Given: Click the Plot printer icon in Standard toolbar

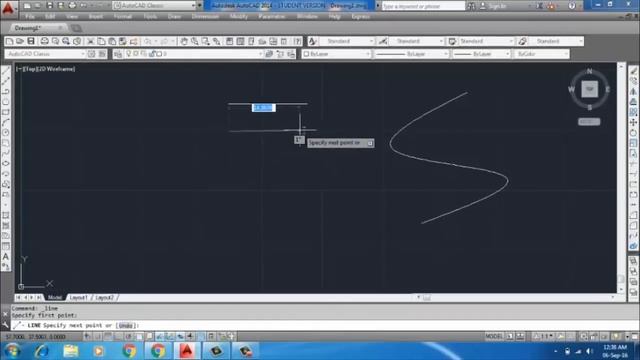Looking at the screenshot, I should pos(44,41).
